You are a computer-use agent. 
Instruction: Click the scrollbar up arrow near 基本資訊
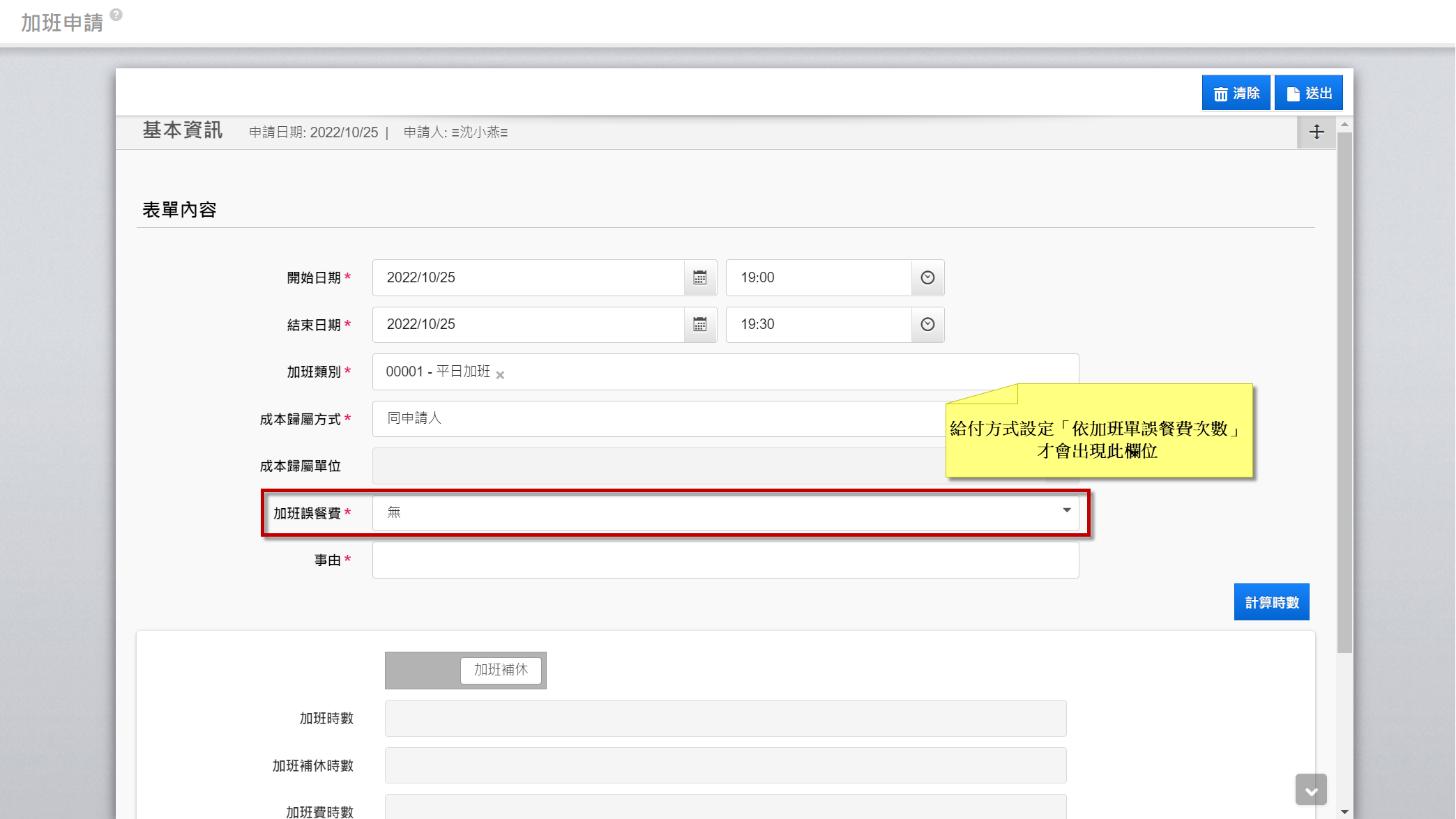[1344, 124]
